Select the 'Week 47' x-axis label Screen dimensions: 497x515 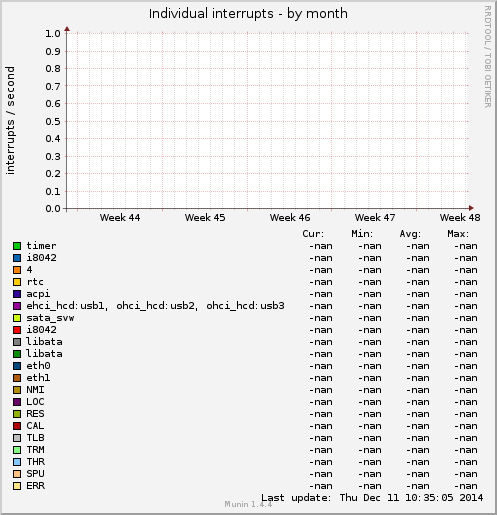tap(375, 218)
